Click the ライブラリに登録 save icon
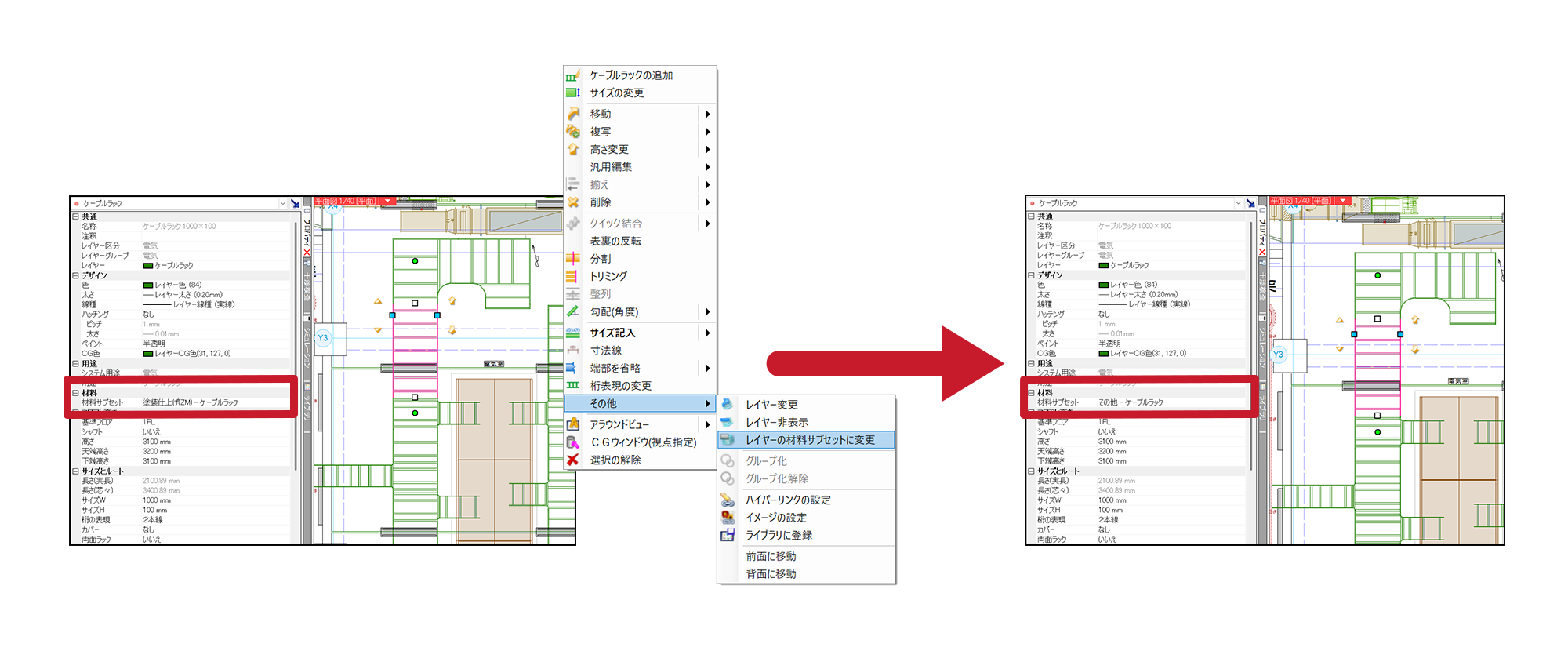 [x=728, y=535]
